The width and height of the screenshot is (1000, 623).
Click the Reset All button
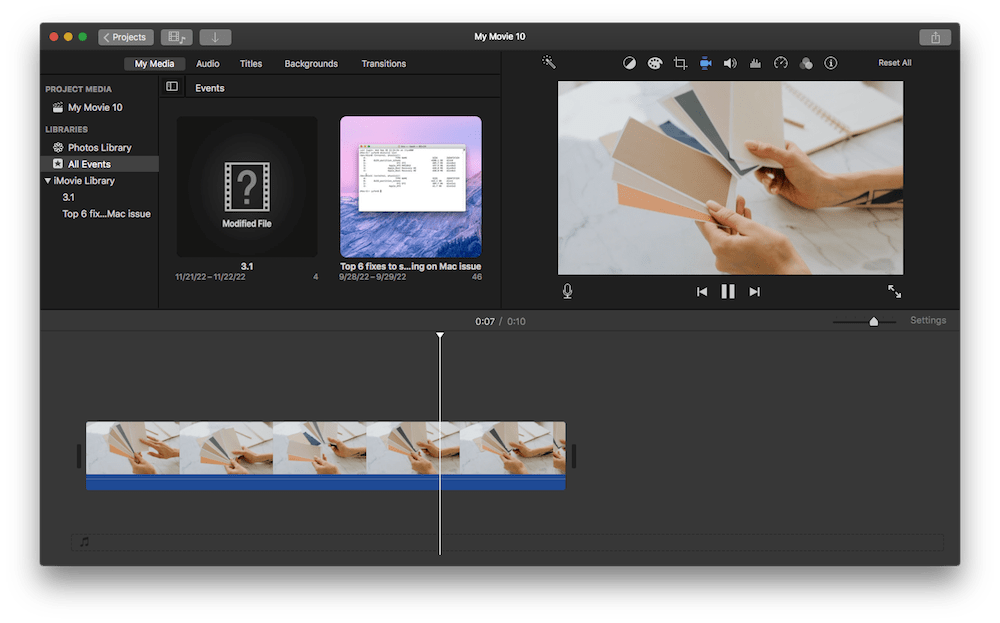point(894,63)
